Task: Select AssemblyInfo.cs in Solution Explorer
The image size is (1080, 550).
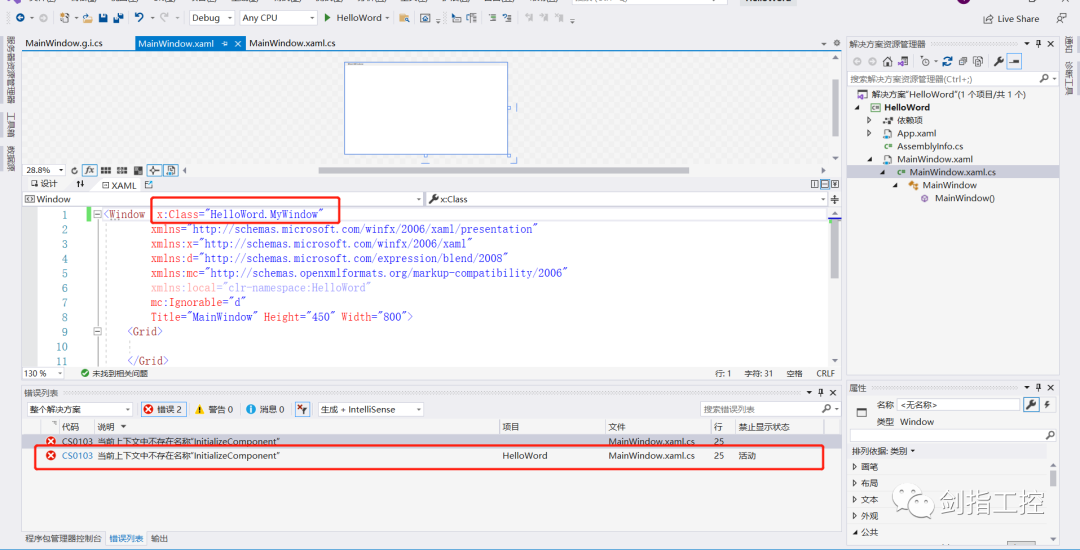Action: 930,146
